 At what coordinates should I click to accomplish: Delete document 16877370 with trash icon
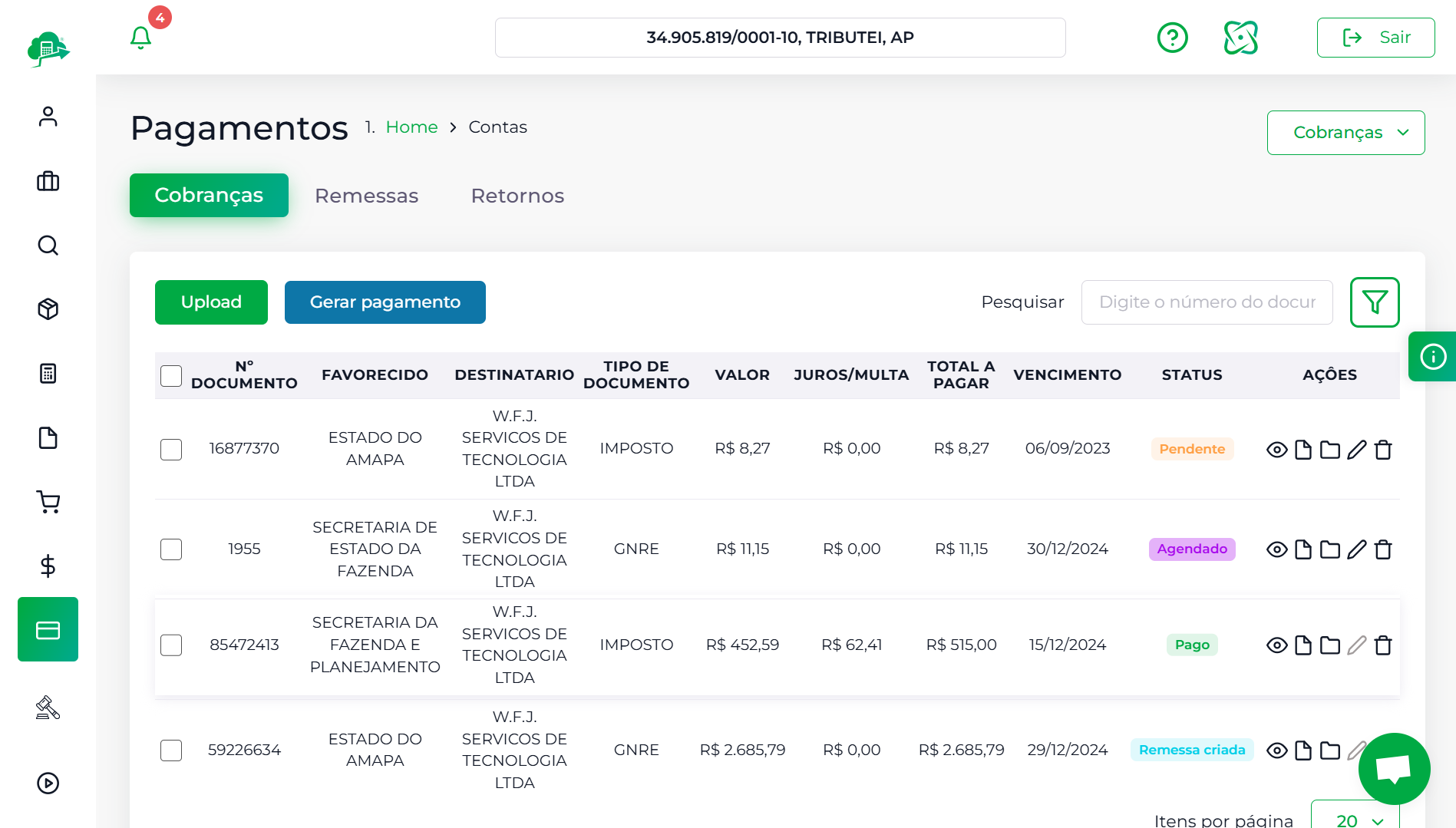pyautogui.click(x=1382, y=450)
